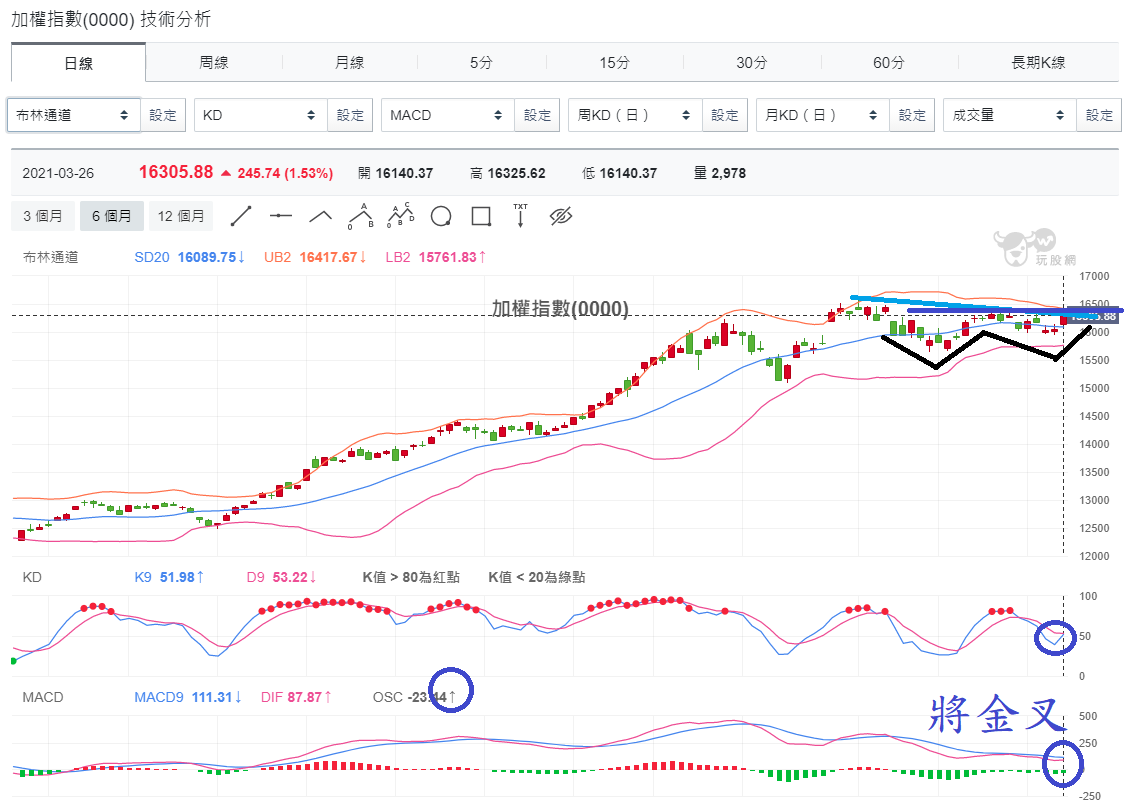Open the 月KD(日) indicator dropdown
The height and width of the screenshot is (809, 1146).
tap(822, 115)
